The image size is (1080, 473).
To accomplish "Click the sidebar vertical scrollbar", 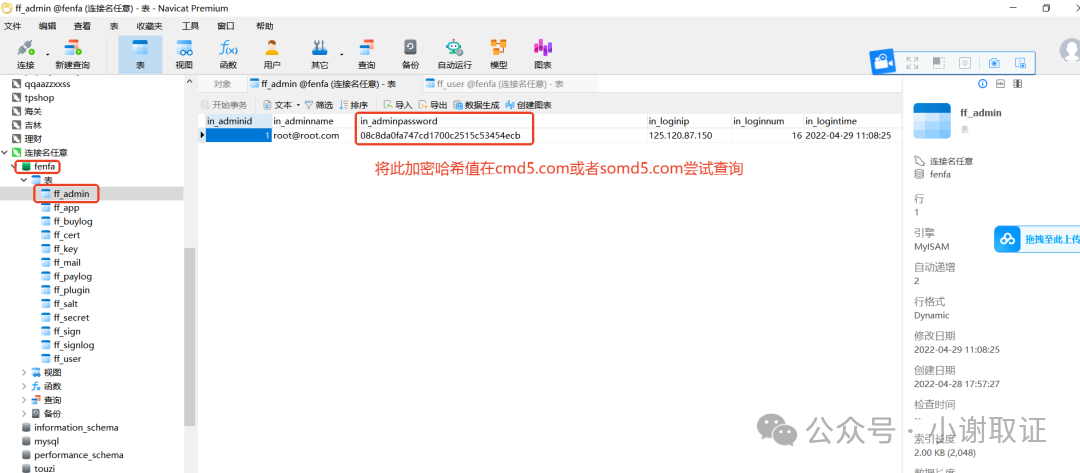I will [189, 337].
